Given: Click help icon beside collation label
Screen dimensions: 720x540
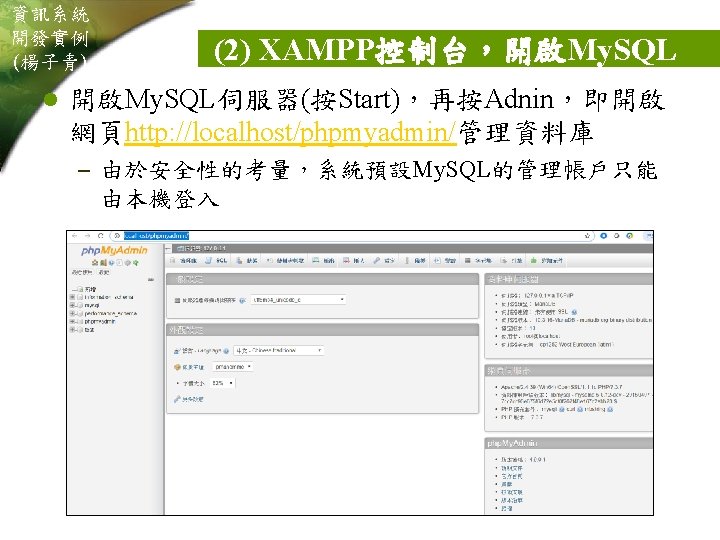Looking at the screenshot, I should (242, 300).
